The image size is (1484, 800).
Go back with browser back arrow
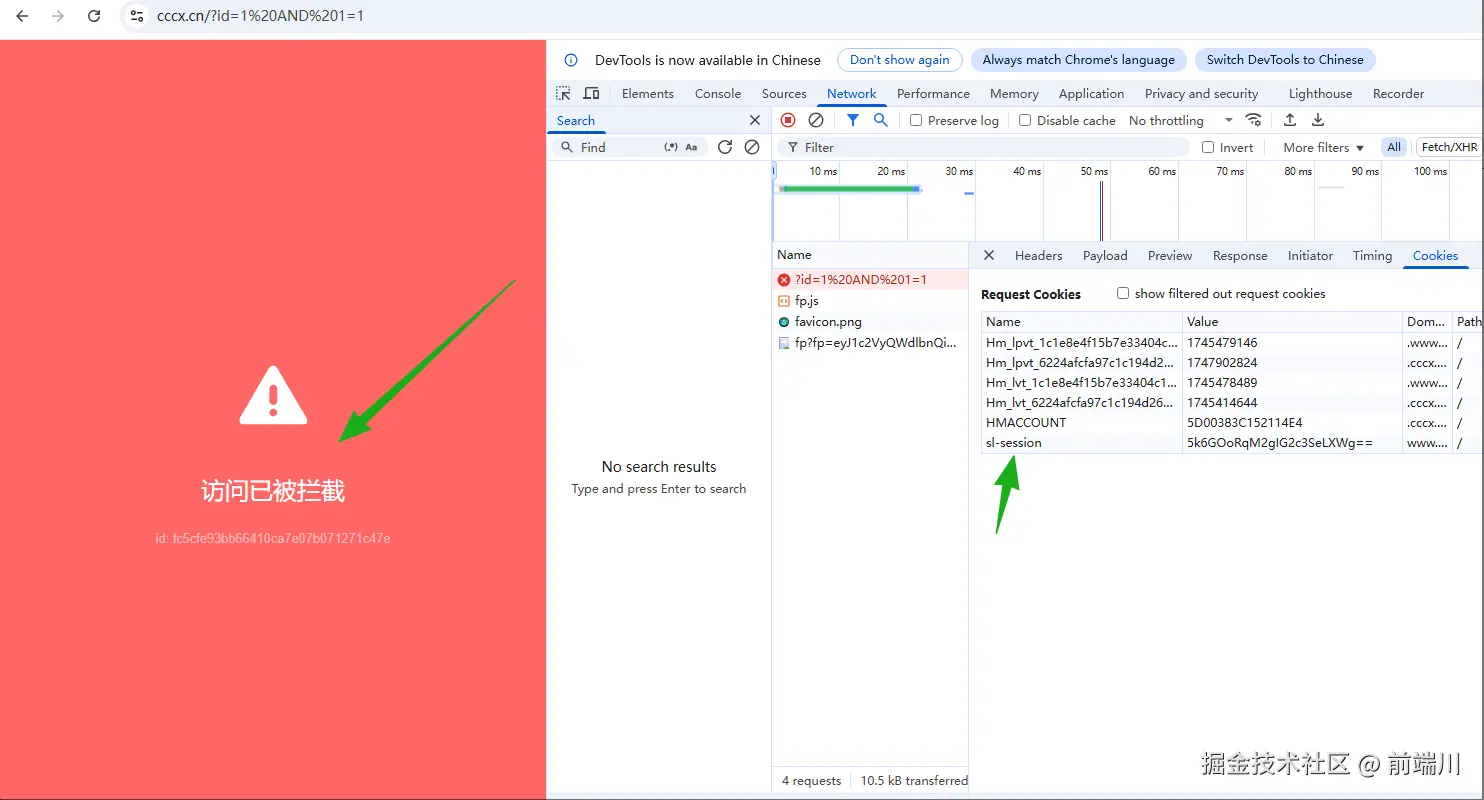22,16
